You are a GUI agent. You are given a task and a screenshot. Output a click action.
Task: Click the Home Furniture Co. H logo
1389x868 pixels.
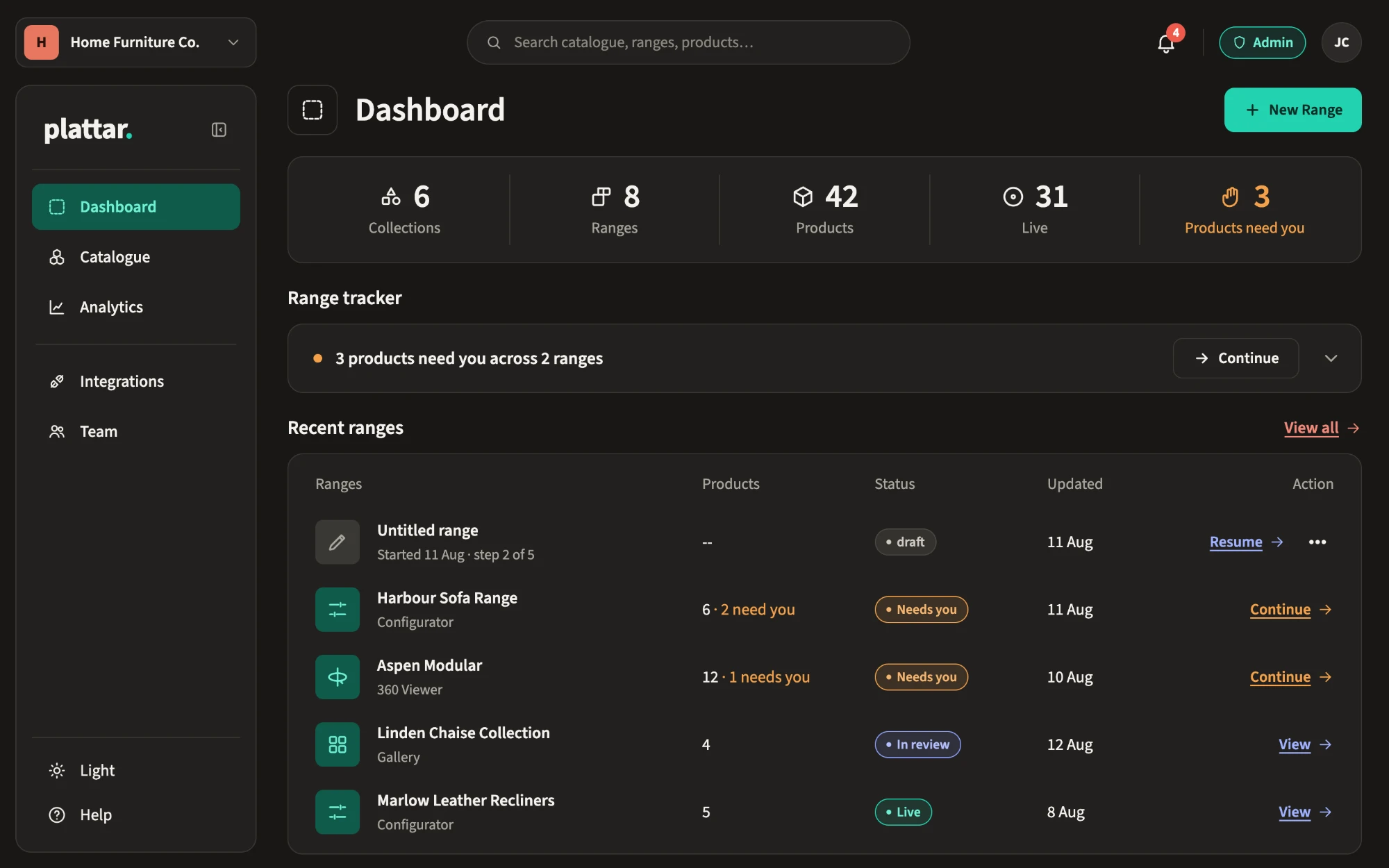(42, 42)
